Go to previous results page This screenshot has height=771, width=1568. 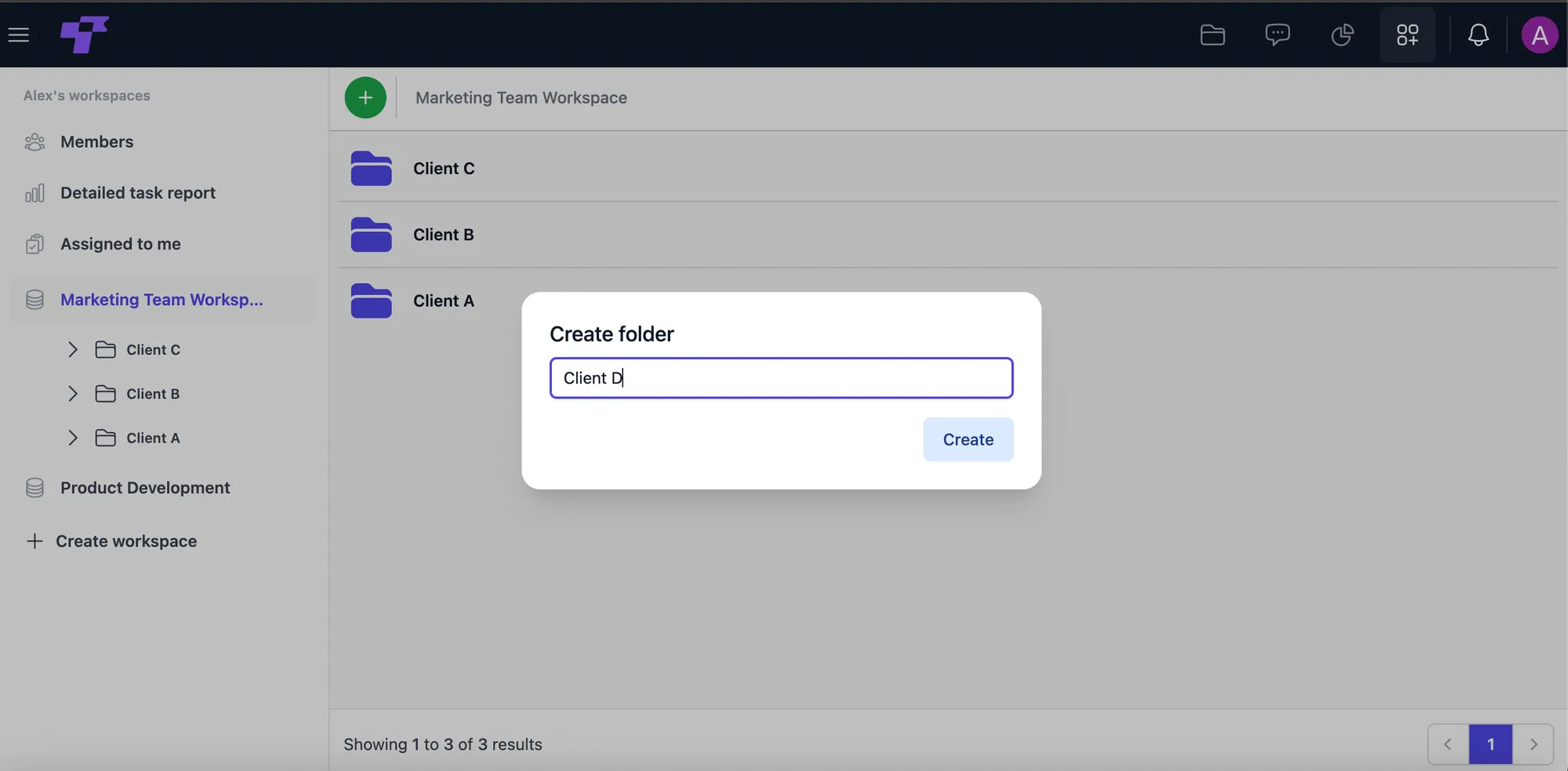(1448, 744)
